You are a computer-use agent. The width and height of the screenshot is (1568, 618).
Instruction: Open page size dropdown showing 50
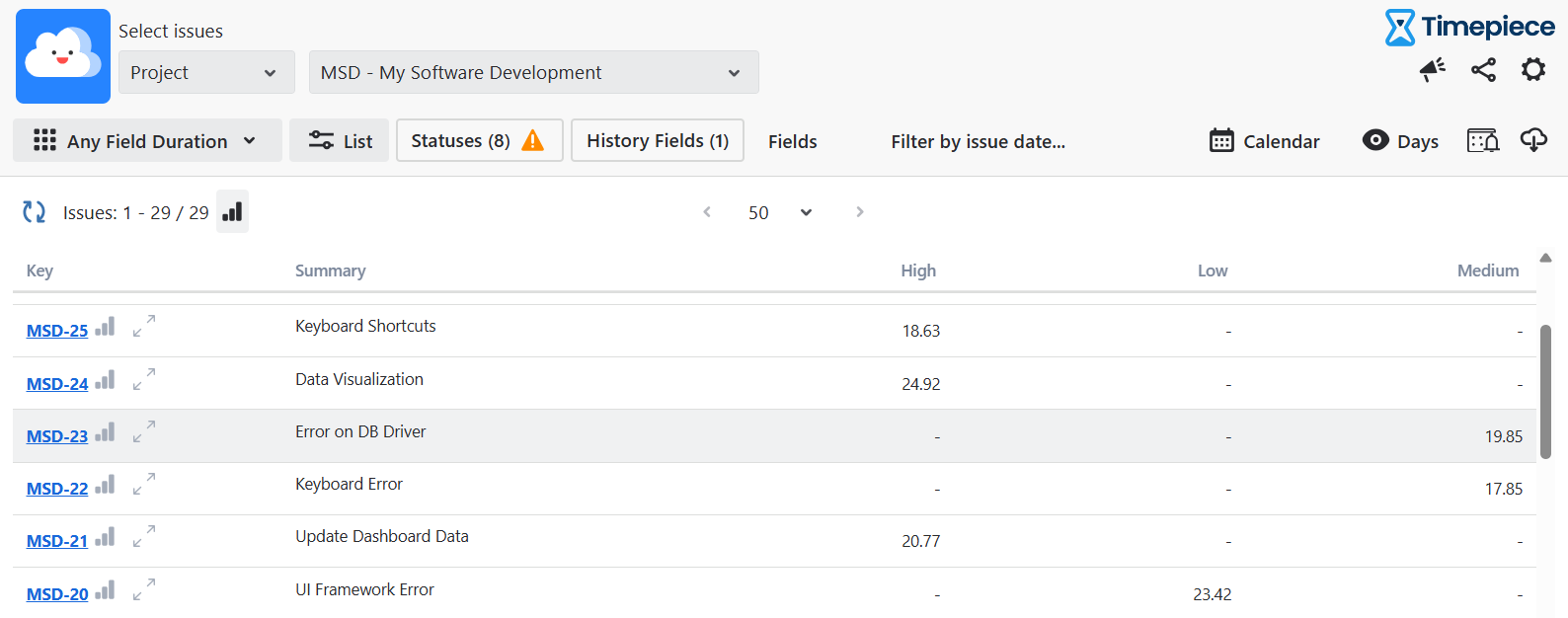(x=780, y=212)
